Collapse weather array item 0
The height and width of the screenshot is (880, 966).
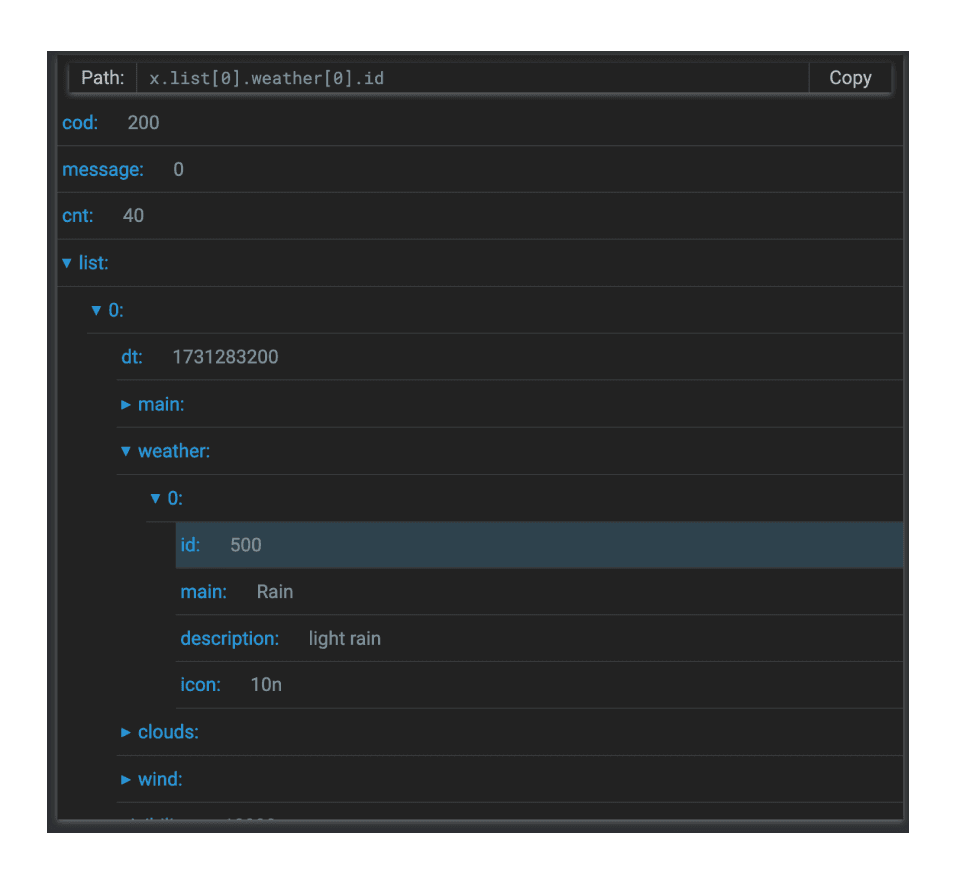coord(155,498)
